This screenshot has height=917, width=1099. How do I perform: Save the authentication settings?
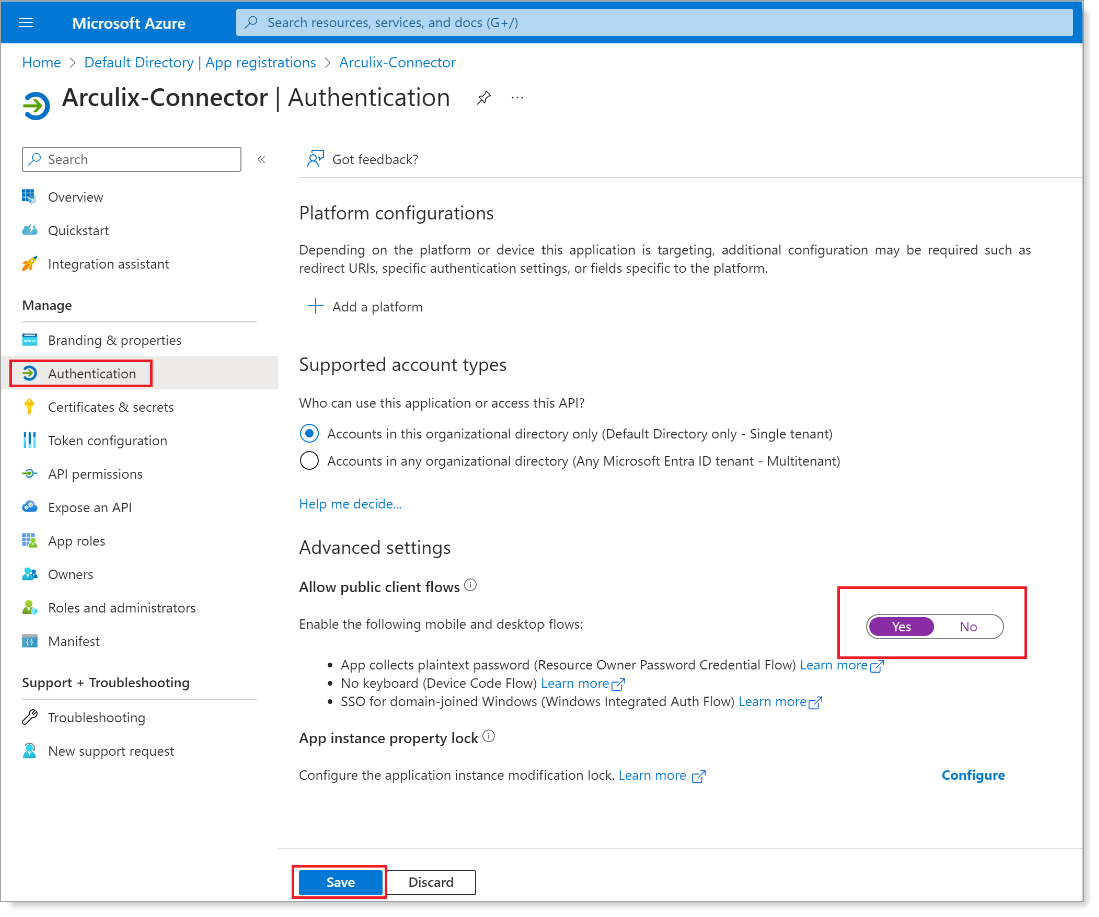pyautogui.click(x=341, y=882)
